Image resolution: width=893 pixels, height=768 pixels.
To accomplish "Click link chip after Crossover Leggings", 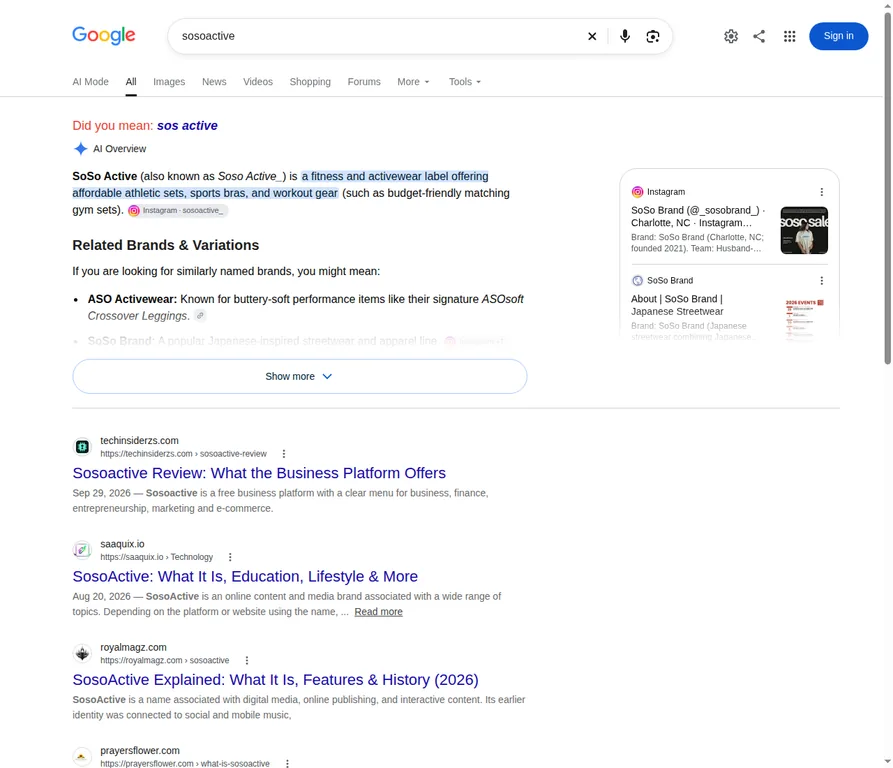I will (200, 315).
